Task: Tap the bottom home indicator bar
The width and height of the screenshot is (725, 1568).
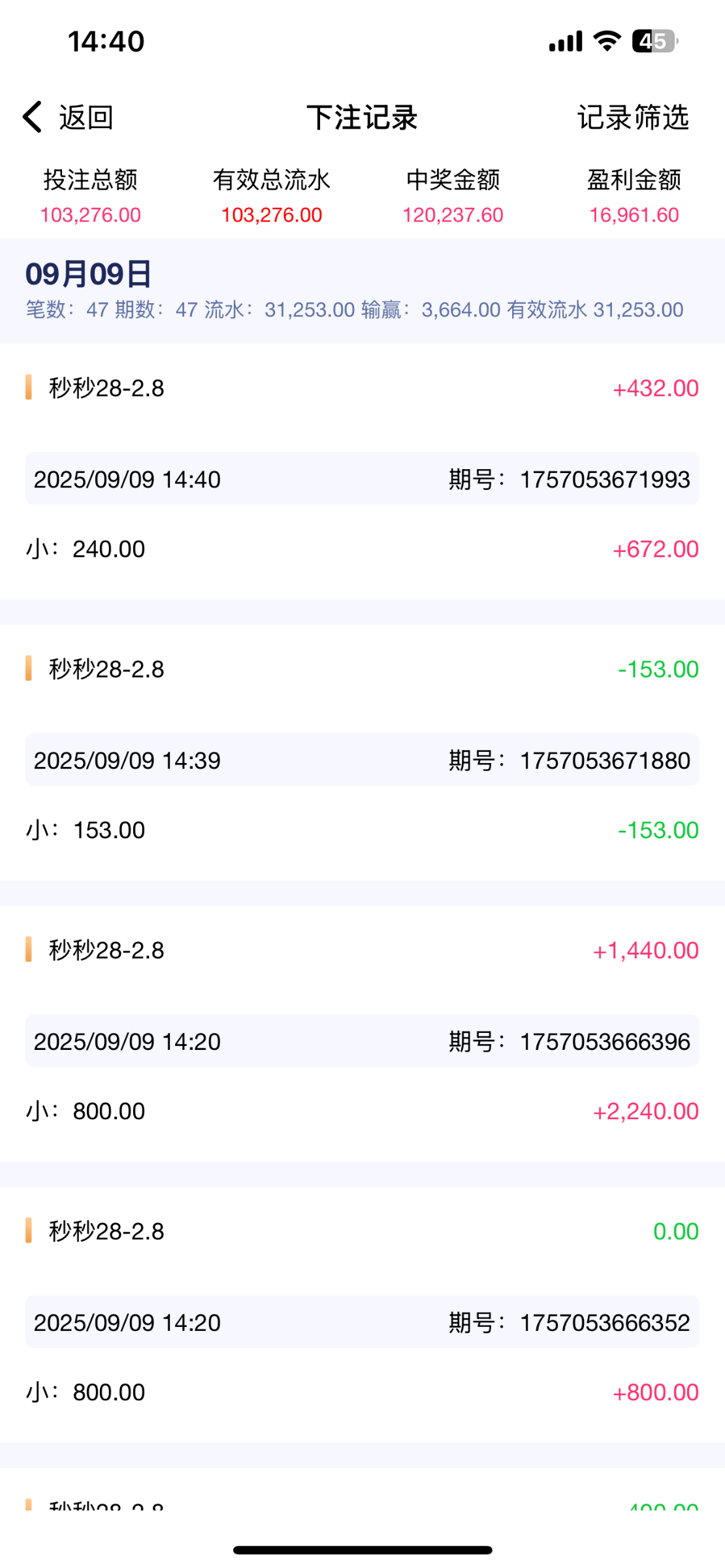Action: [362, 1550]
